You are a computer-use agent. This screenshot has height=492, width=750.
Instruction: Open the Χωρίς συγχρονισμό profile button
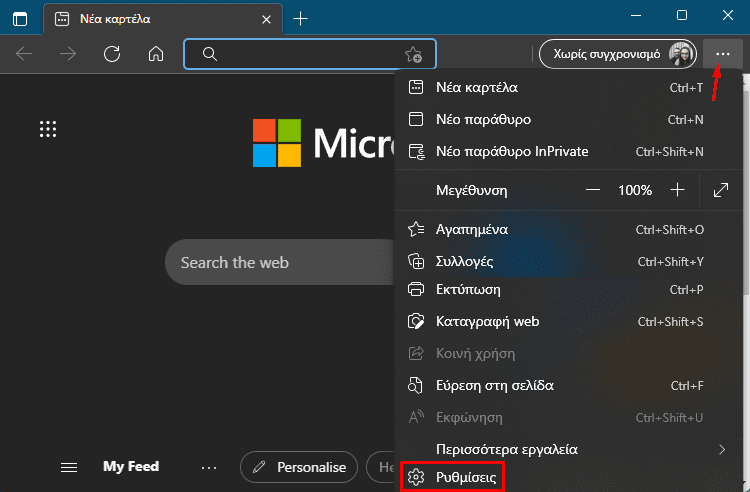click(618, 54)
